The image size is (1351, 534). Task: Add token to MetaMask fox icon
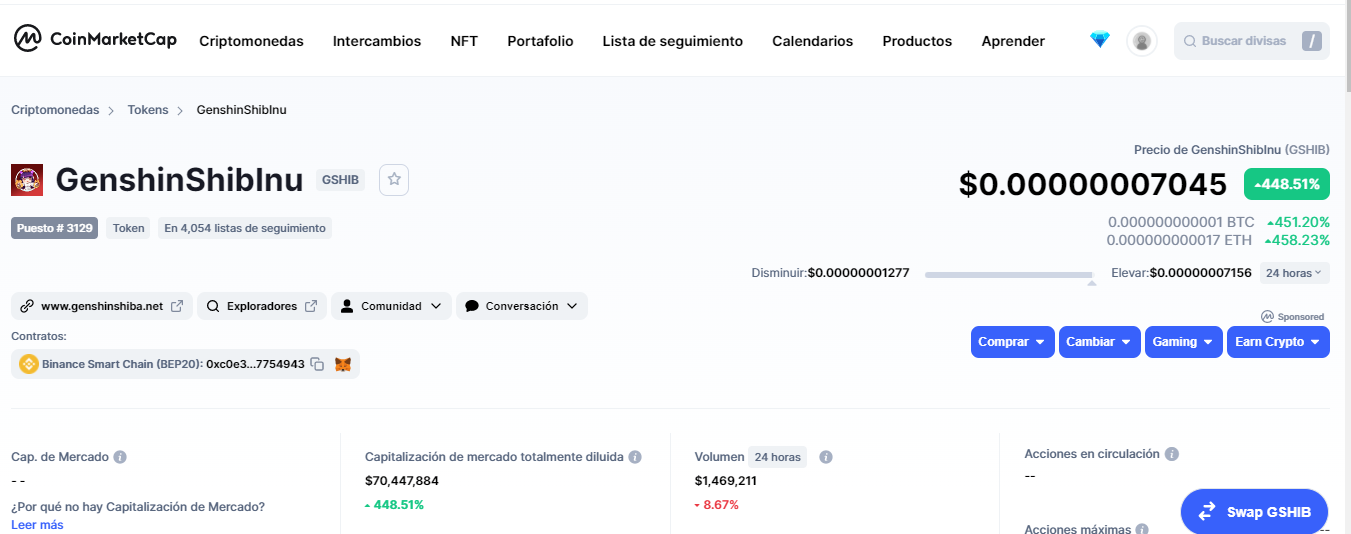click(x=343, y=364)
